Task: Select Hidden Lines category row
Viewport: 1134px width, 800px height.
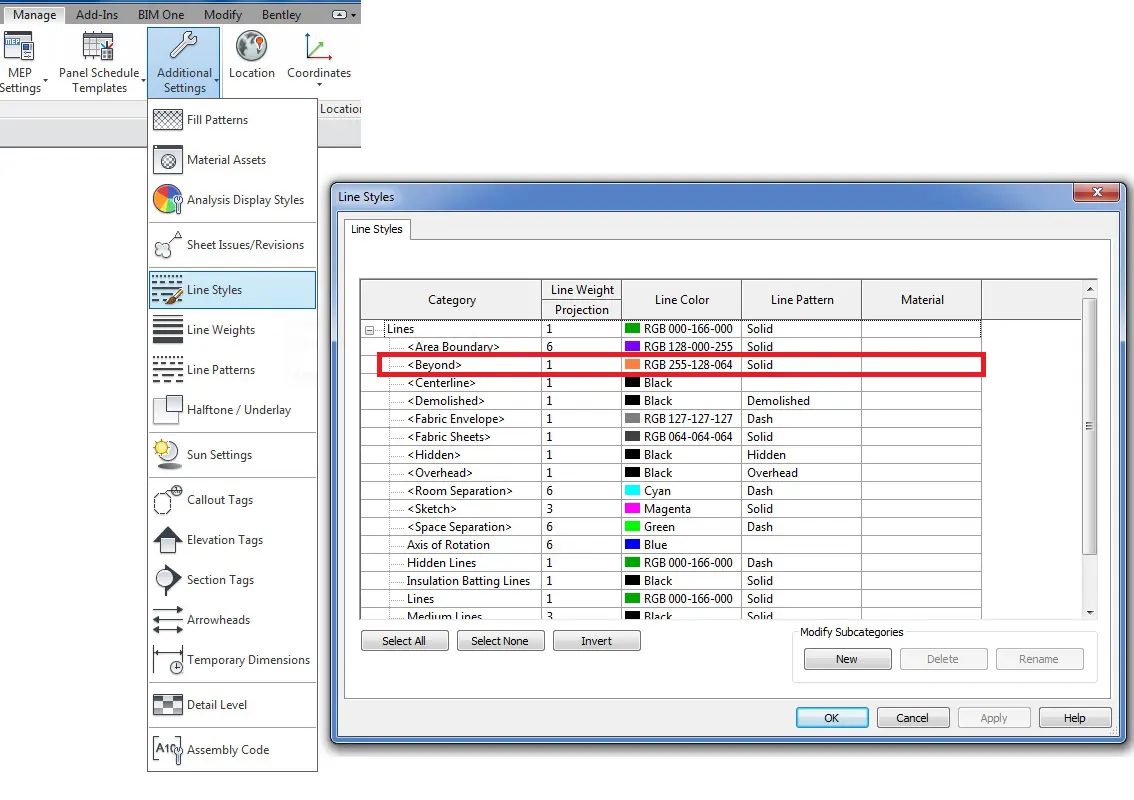Action: tap(670, 563)
